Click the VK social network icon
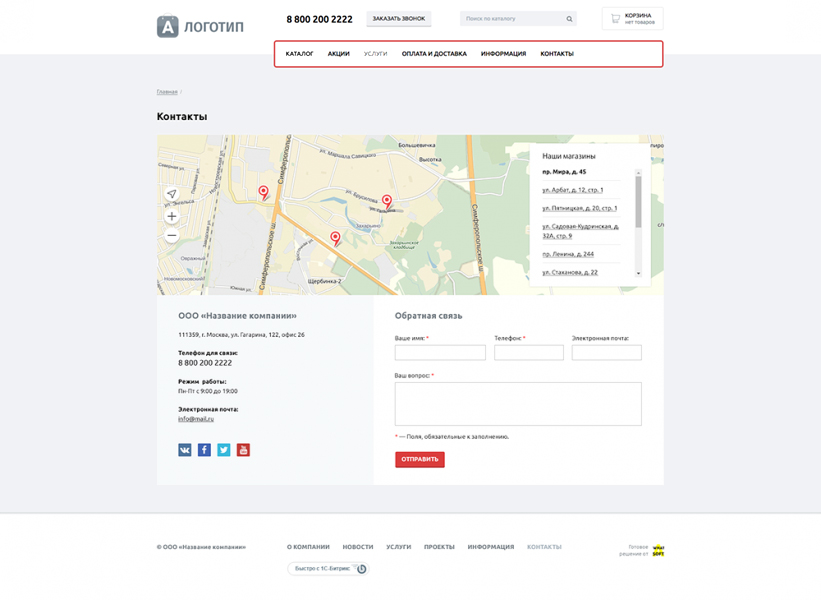Viewport: 821px width, 600px height. coord(185,450)
